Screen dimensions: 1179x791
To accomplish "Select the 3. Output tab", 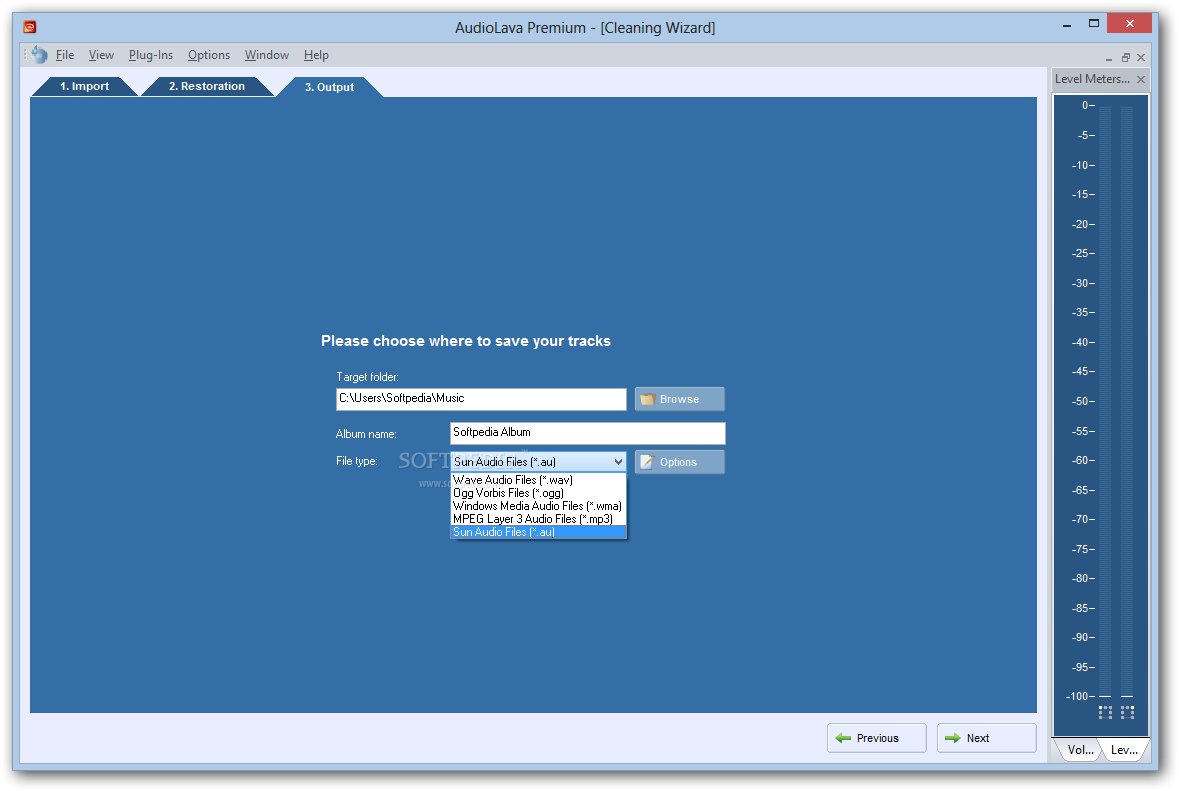I will pos(329,87).
